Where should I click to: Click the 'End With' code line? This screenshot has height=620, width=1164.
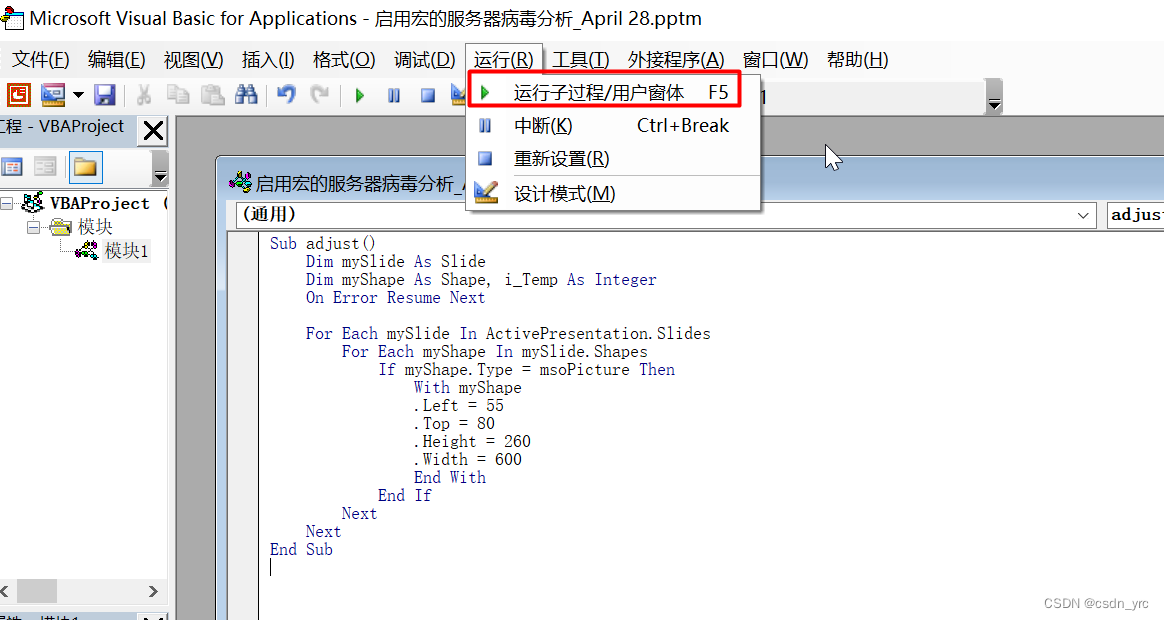tap(450, 477)
